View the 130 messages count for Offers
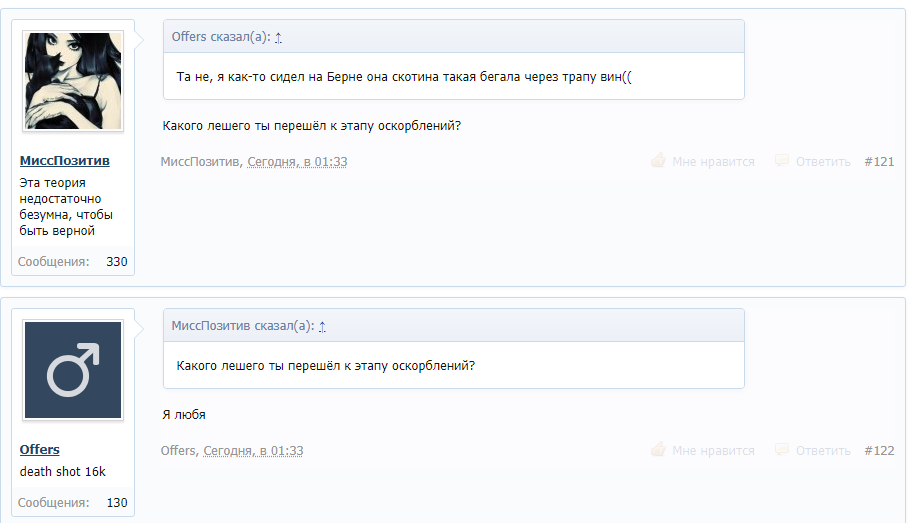908x523 pixels. (116, 503)
